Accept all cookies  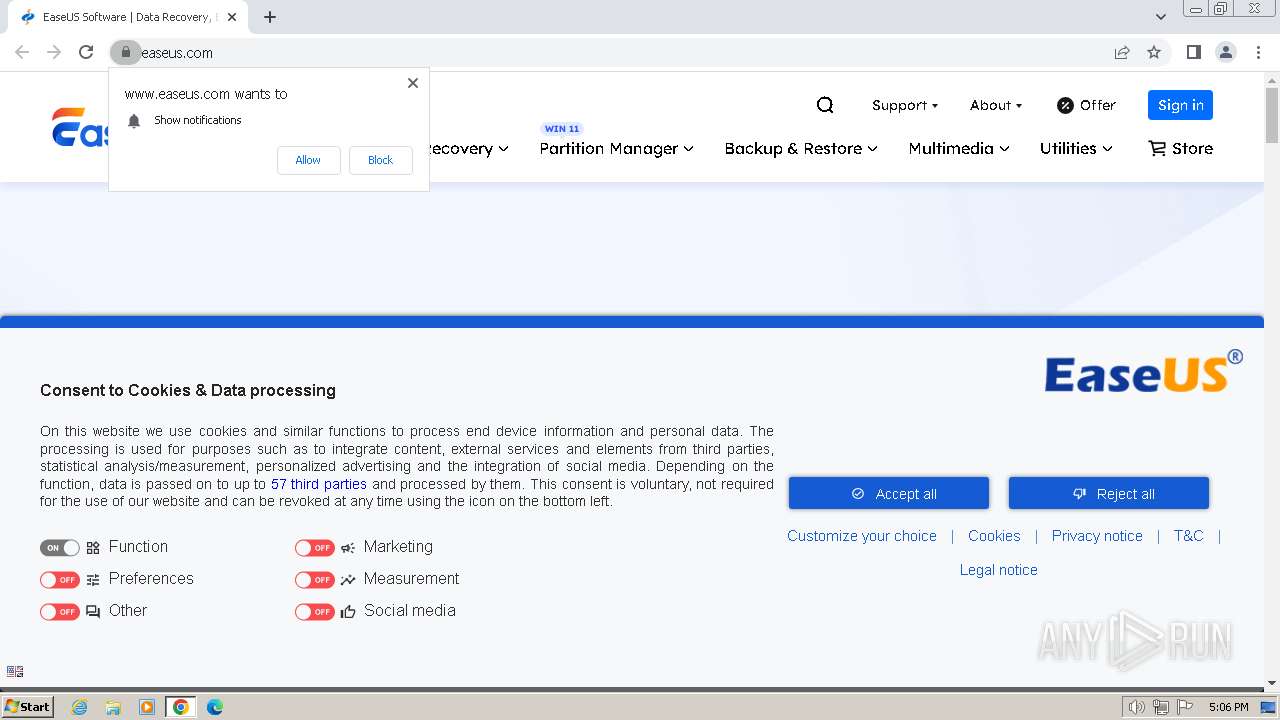click(x=889, y=493)
